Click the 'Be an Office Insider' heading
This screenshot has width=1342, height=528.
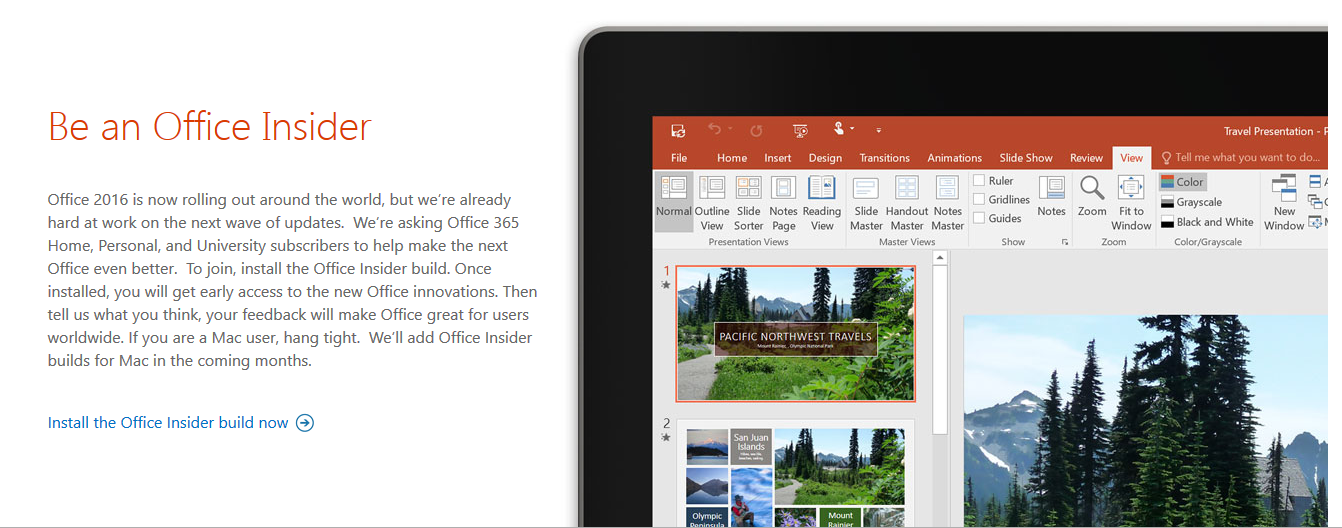210,127
